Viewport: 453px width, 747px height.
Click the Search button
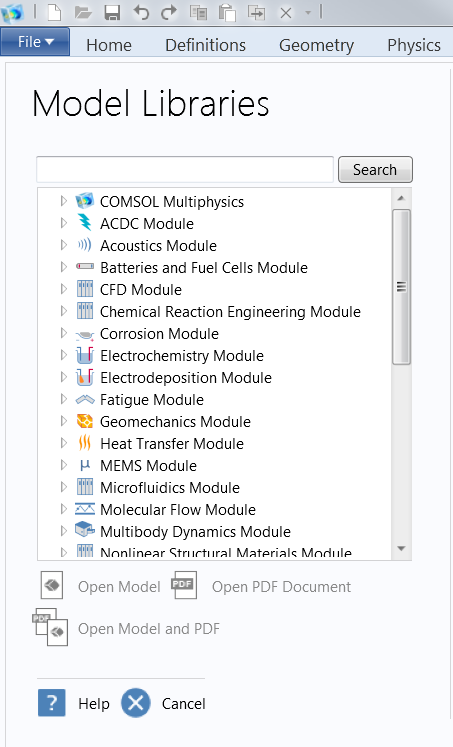pos(375,169)
